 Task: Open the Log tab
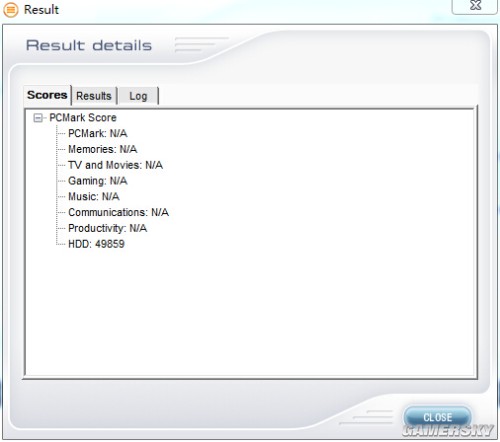click(x=138, y=96)
